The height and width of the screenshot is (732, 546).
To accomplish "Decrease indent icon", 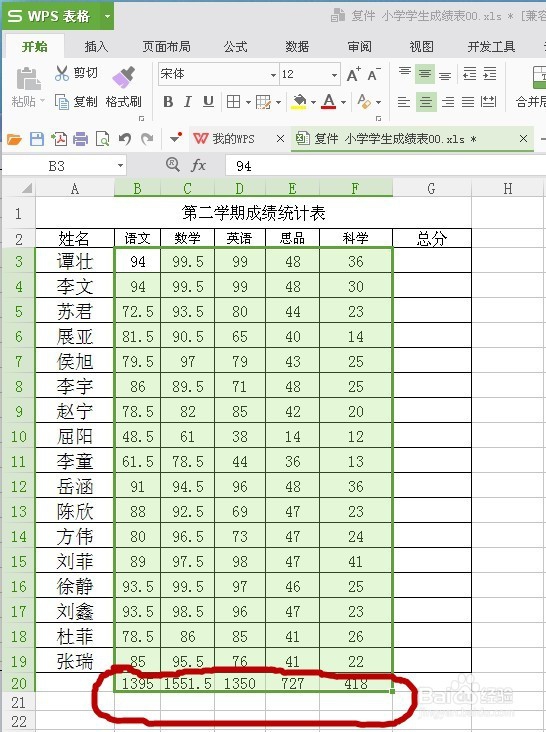I will (469, 73).
